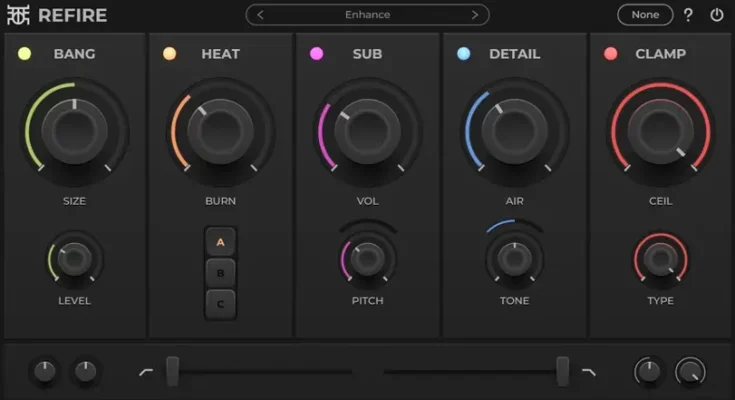Toggle the HEAT module orange LED

[170, 54]
